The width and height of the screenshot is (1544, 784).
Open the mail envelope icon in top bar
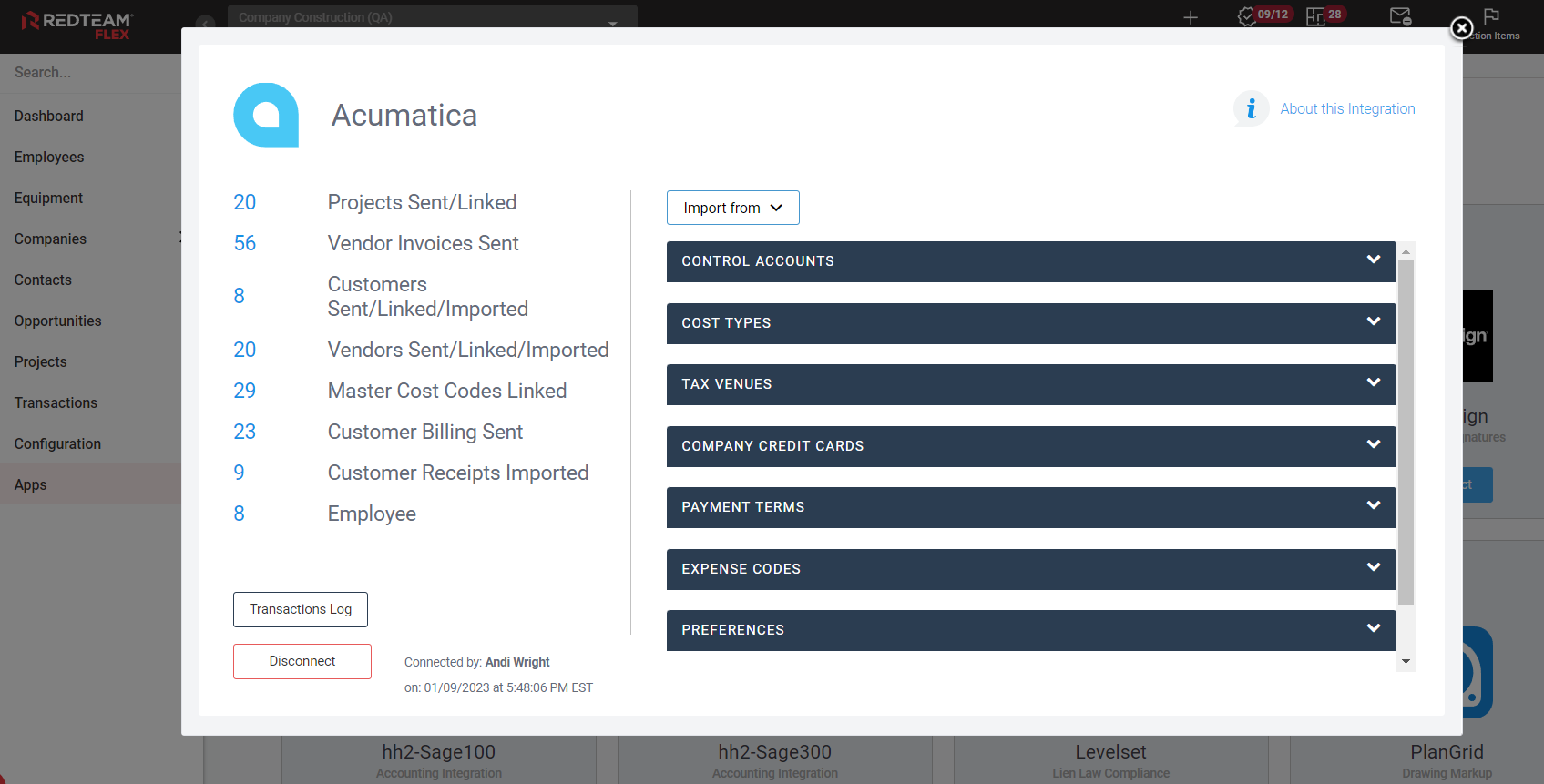1400,16
